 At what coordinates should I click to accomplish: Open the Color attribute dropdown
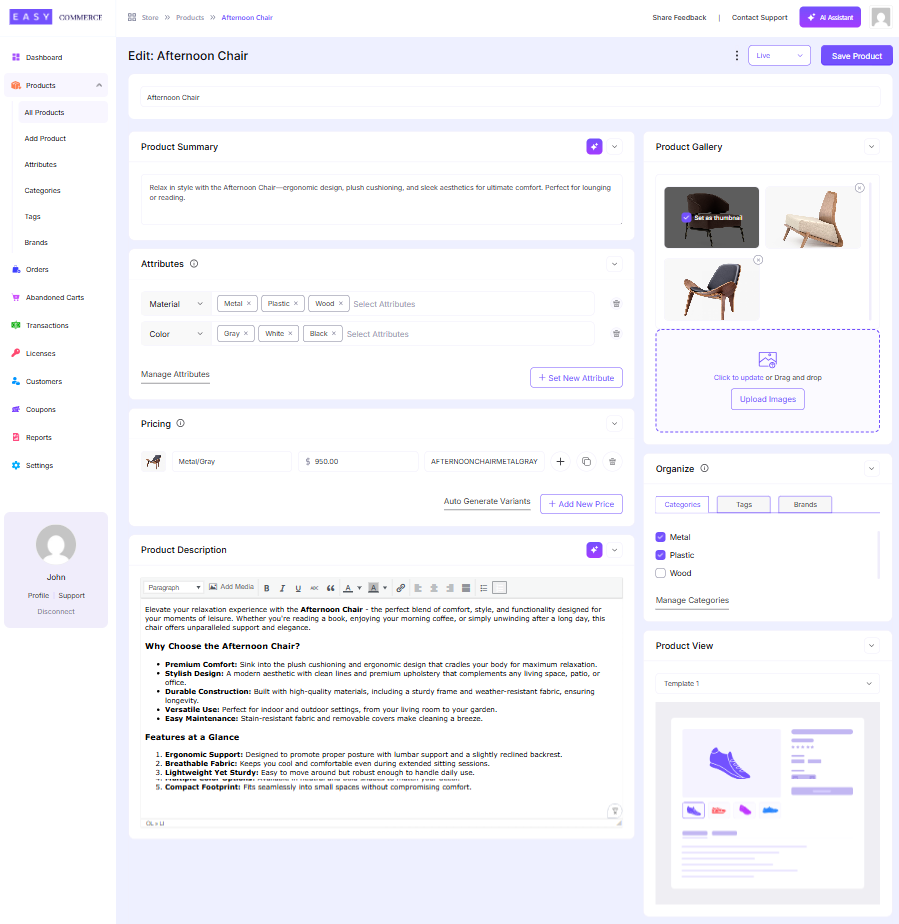pyautogui.click(x=176, y=334)
